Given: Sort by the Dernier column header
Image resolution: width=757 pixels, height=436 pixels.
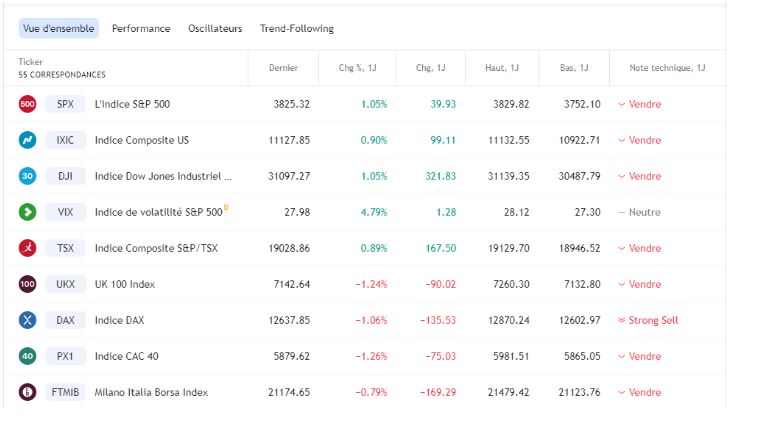Looking at the screenshot, I should [284, 68].
